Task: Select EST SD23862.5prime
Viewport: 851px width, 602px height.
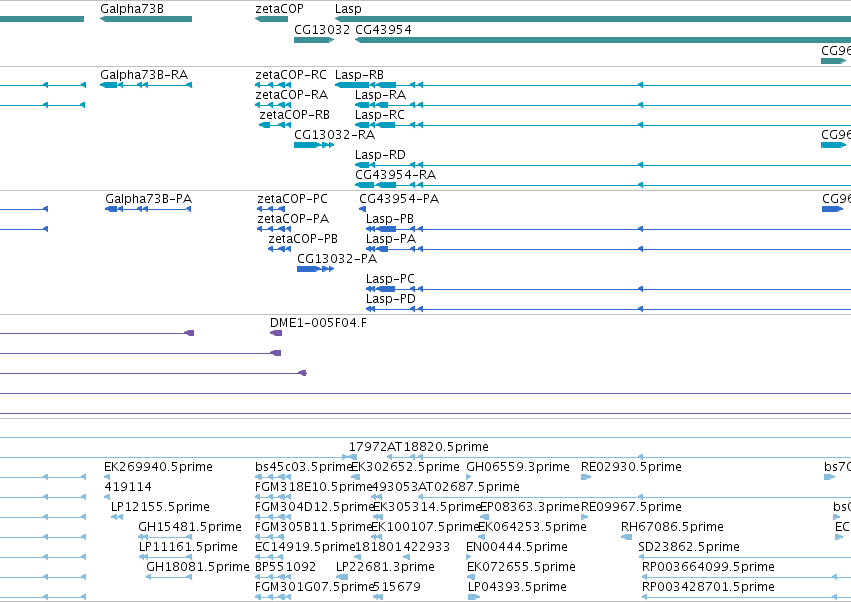Action: click(689, 547)
